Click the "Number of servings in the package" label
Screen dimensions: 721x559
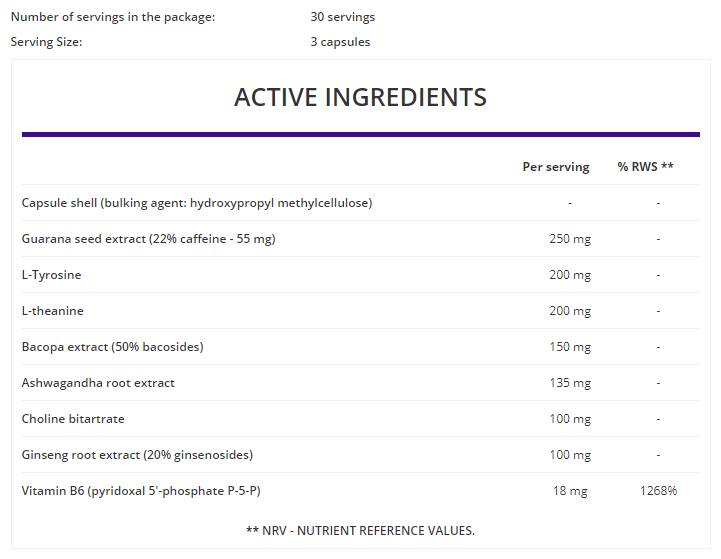click(x=112, y=17)
